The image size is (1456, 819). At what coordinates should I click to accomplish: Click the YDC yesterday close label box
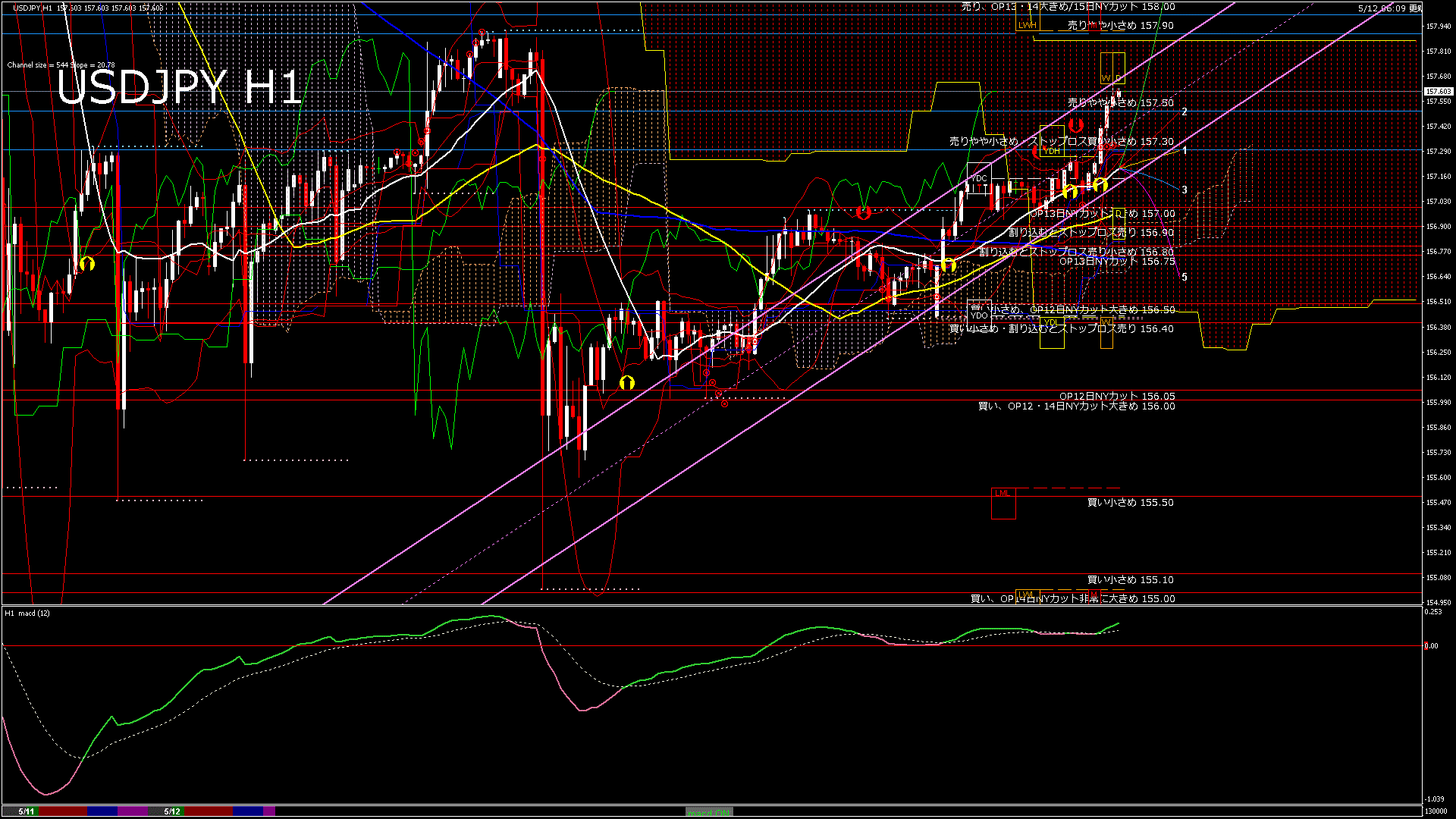(x=979, y=178)
